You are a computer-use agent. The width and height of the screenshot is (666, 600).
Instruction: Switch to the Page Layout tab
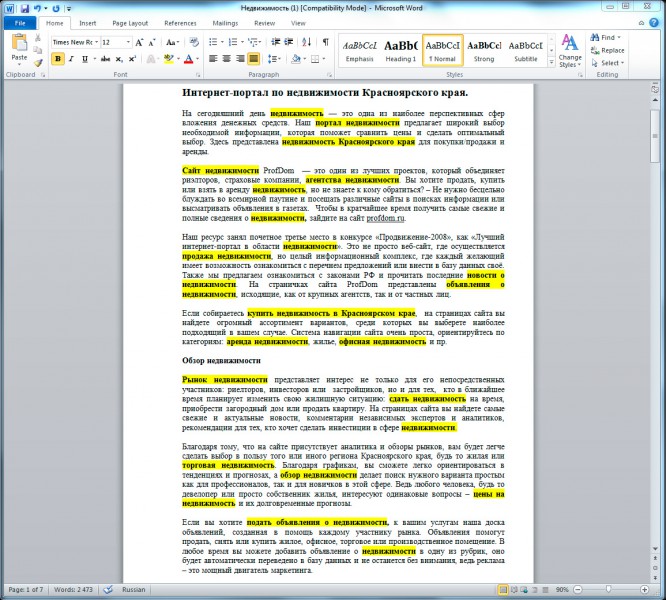coord(130,23)
